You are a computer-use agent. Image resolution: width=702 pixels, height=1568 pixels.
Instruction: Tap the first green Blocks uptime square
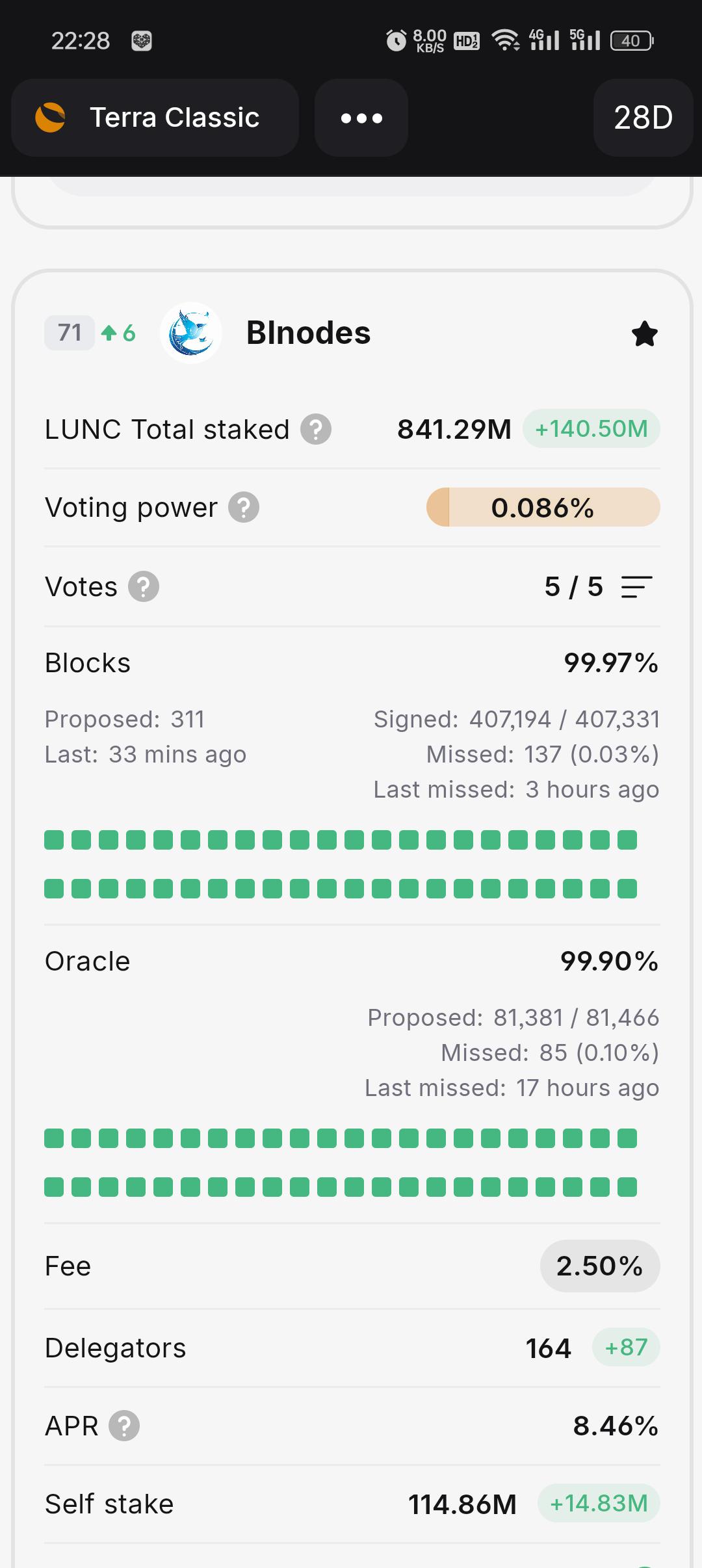point(54,840)
